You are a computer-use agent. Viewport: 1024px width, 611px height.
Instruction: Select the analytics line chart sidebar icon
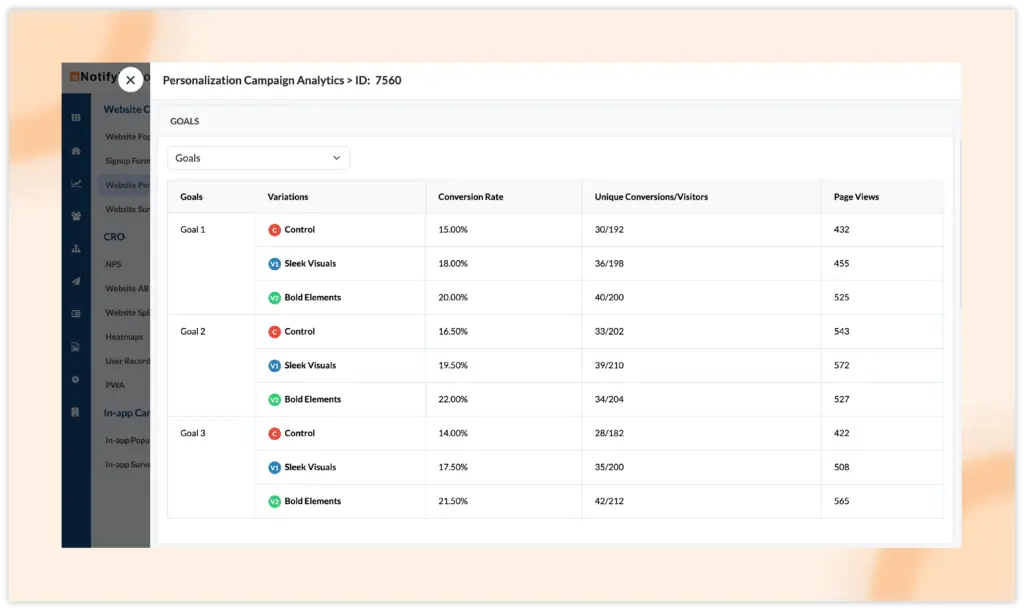(x=76, y=184)
